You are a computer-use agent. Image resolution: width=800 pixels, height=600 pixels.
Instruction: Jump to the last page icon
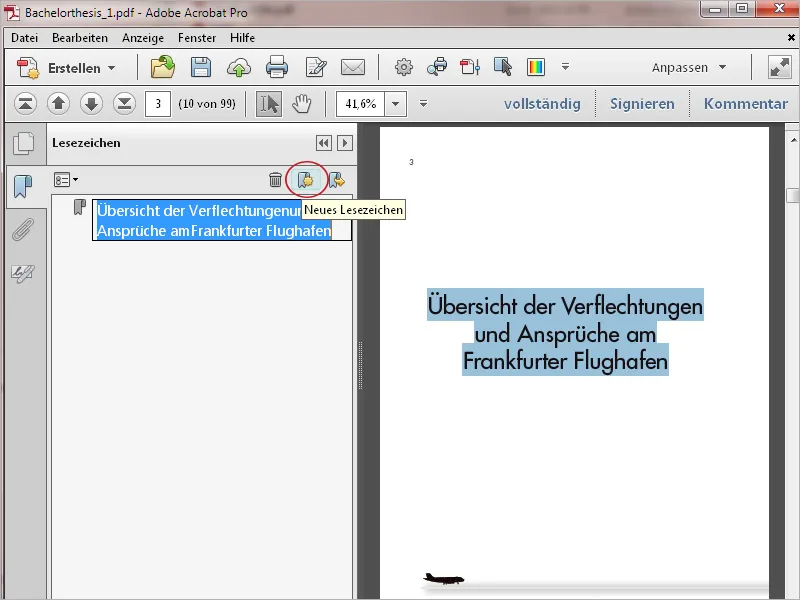point(124,104)
